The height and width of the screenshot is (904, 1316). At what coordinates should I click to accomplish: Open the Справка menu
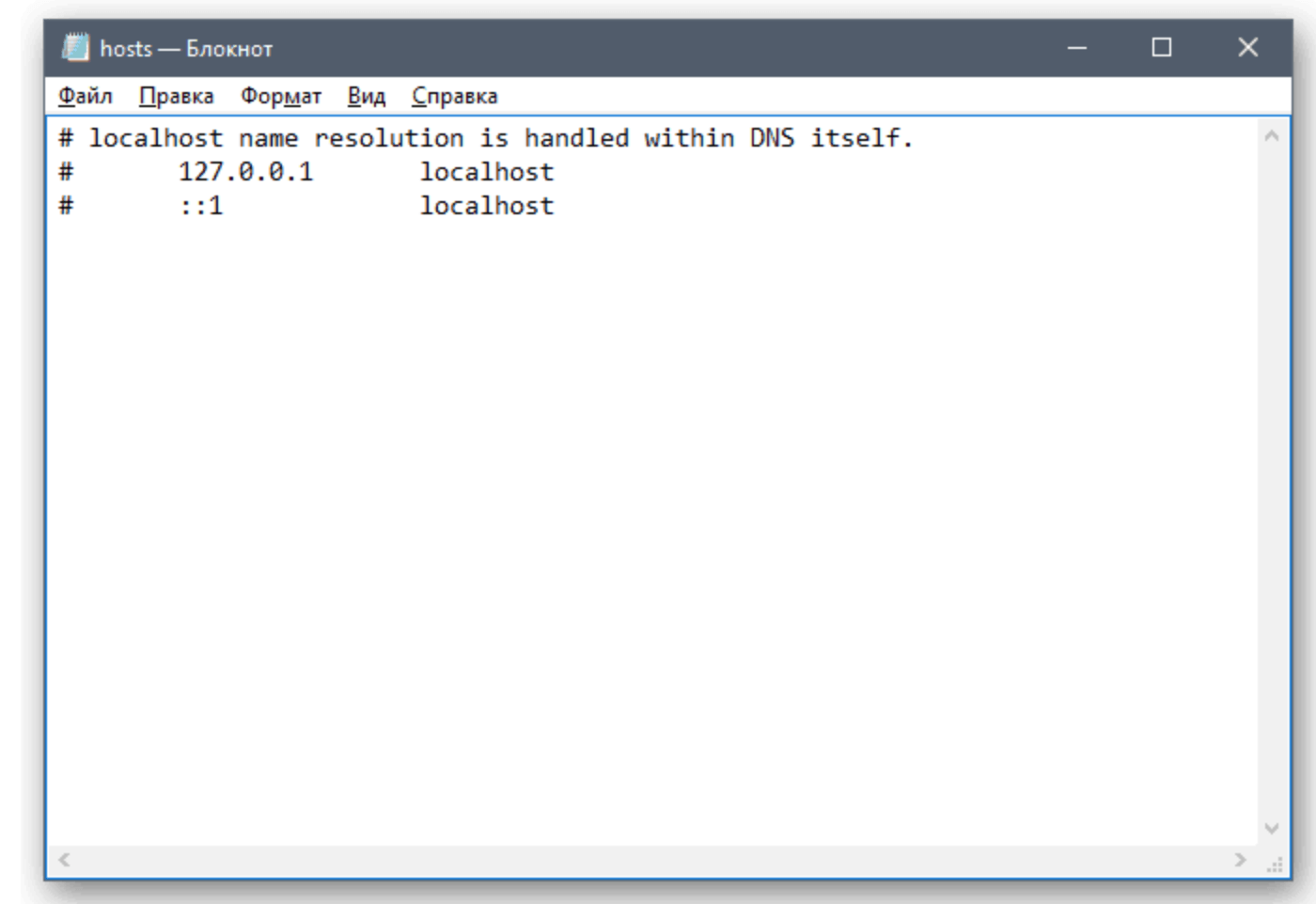[x=454, y=96]
